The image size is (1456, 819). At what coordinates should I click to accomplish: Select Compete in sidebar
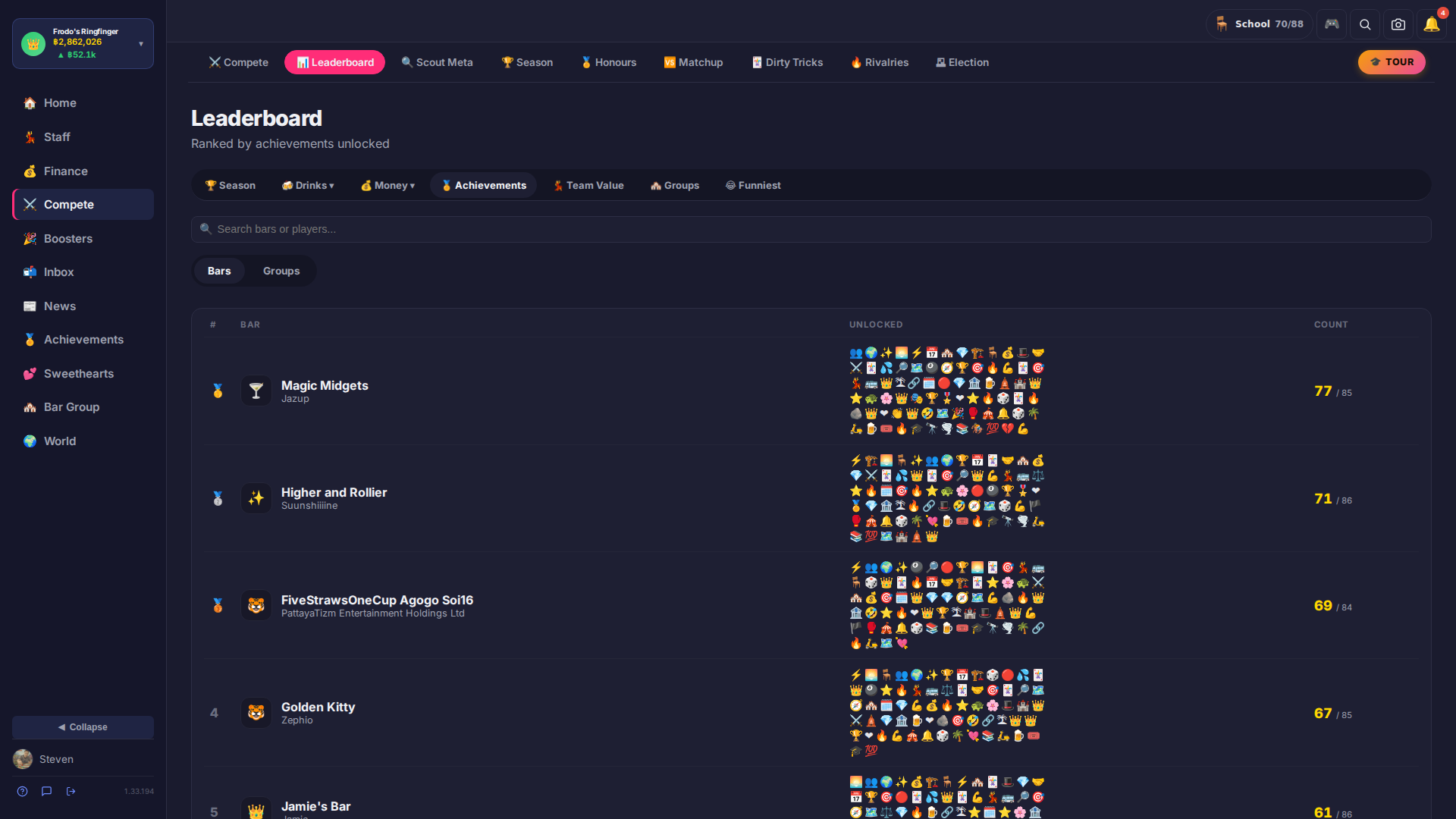tap(83, 205)
